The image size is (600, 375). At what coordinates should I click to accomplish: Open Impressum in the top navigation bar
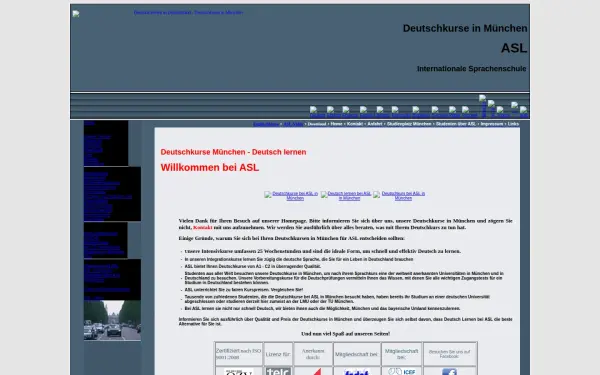[x=492, y=124]
